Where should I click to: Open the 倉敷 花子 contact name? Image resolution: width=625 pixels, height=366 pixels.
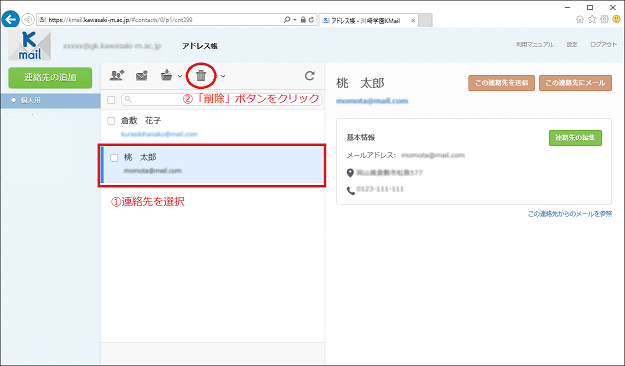tap(141, 120)
